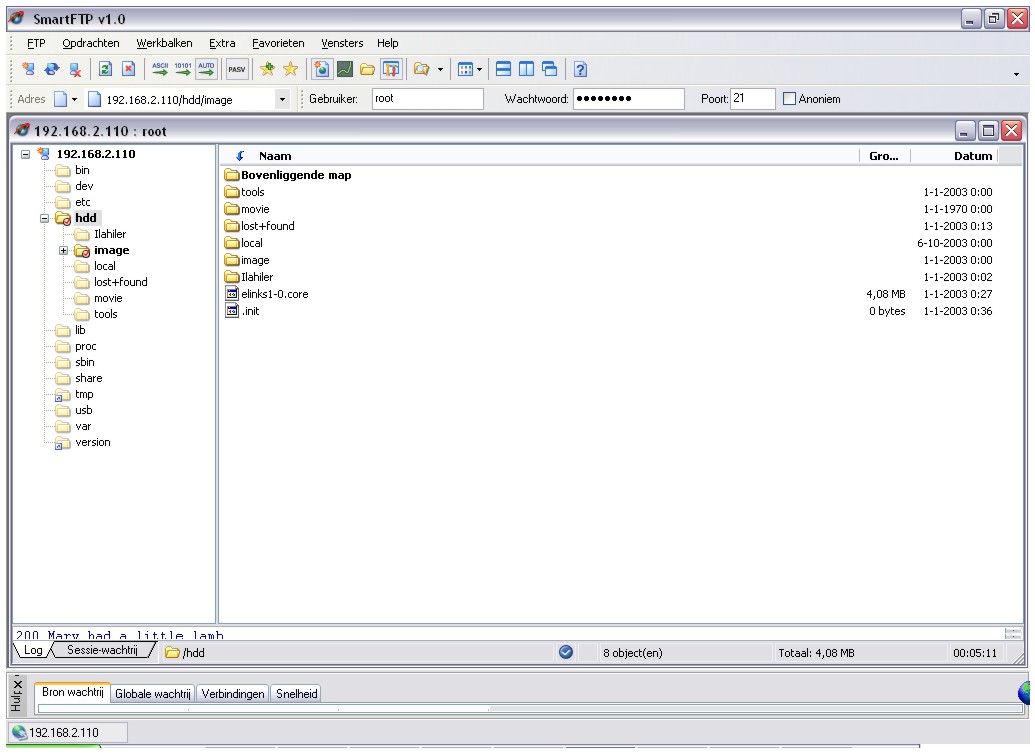This screenshot has height=755, width=1035.
Task: Click the Gebruiker input field
Action: coord(428,99)
